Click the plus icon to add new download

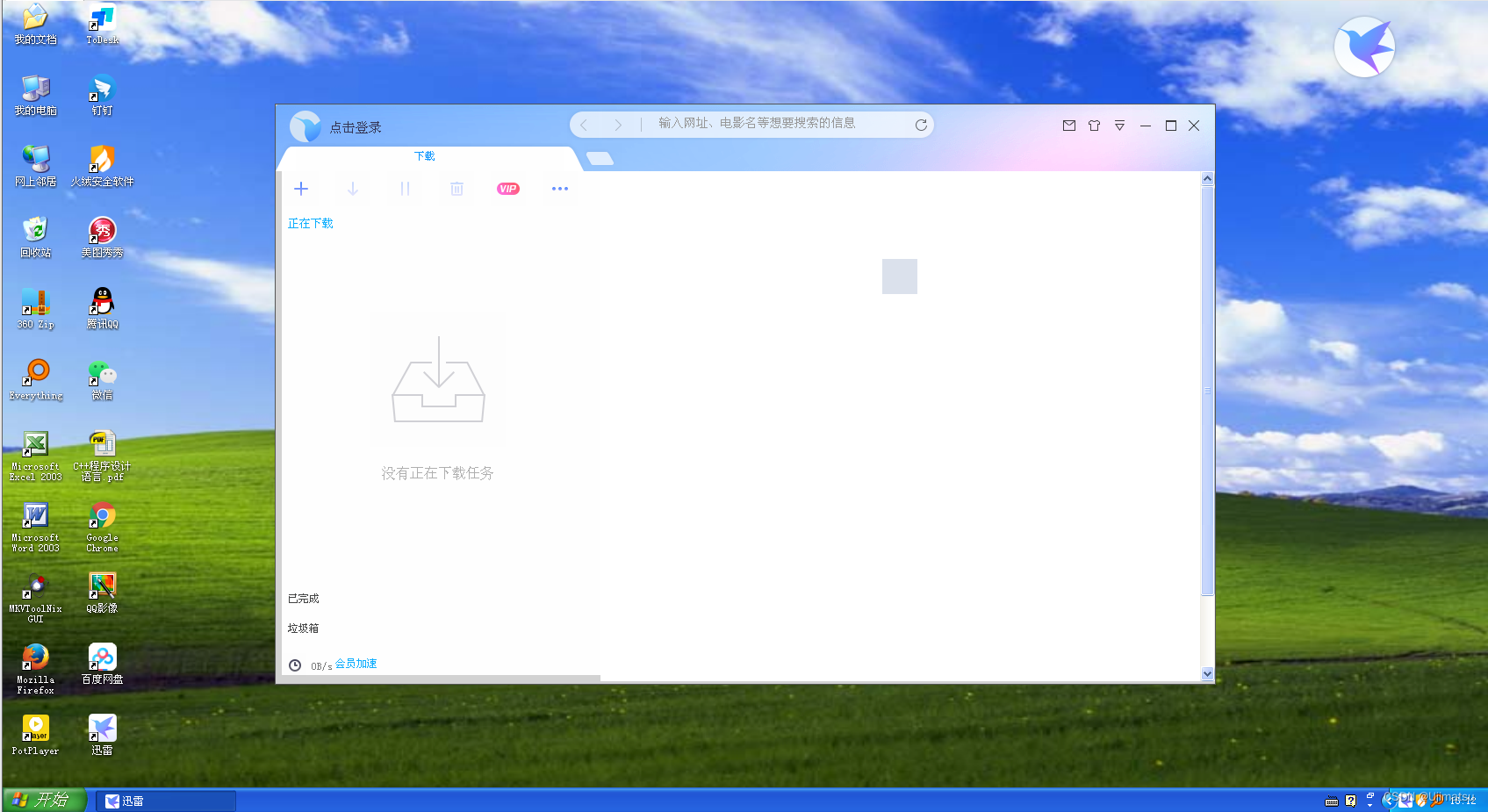(301, 189)
